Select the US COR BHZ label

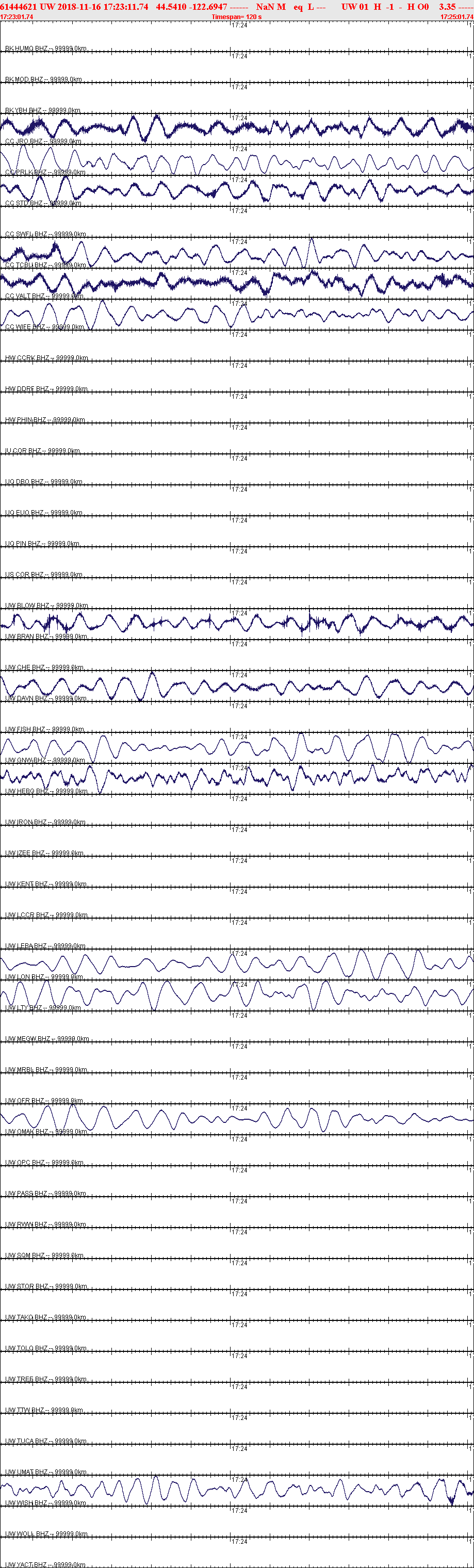coord(44,575)
